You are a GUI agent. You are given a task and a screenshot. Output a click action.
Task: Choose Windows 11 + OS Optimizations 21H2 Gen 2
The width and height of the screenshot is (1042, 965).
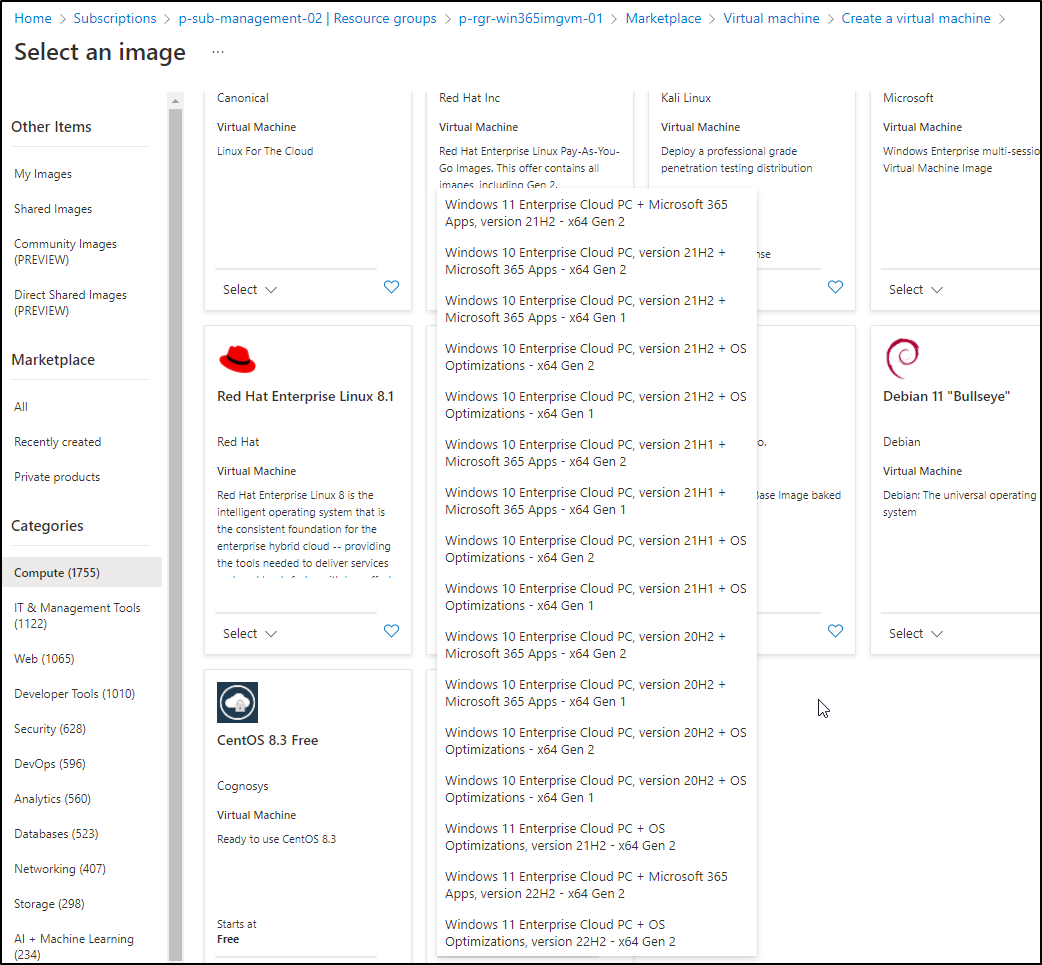point(596,837)
